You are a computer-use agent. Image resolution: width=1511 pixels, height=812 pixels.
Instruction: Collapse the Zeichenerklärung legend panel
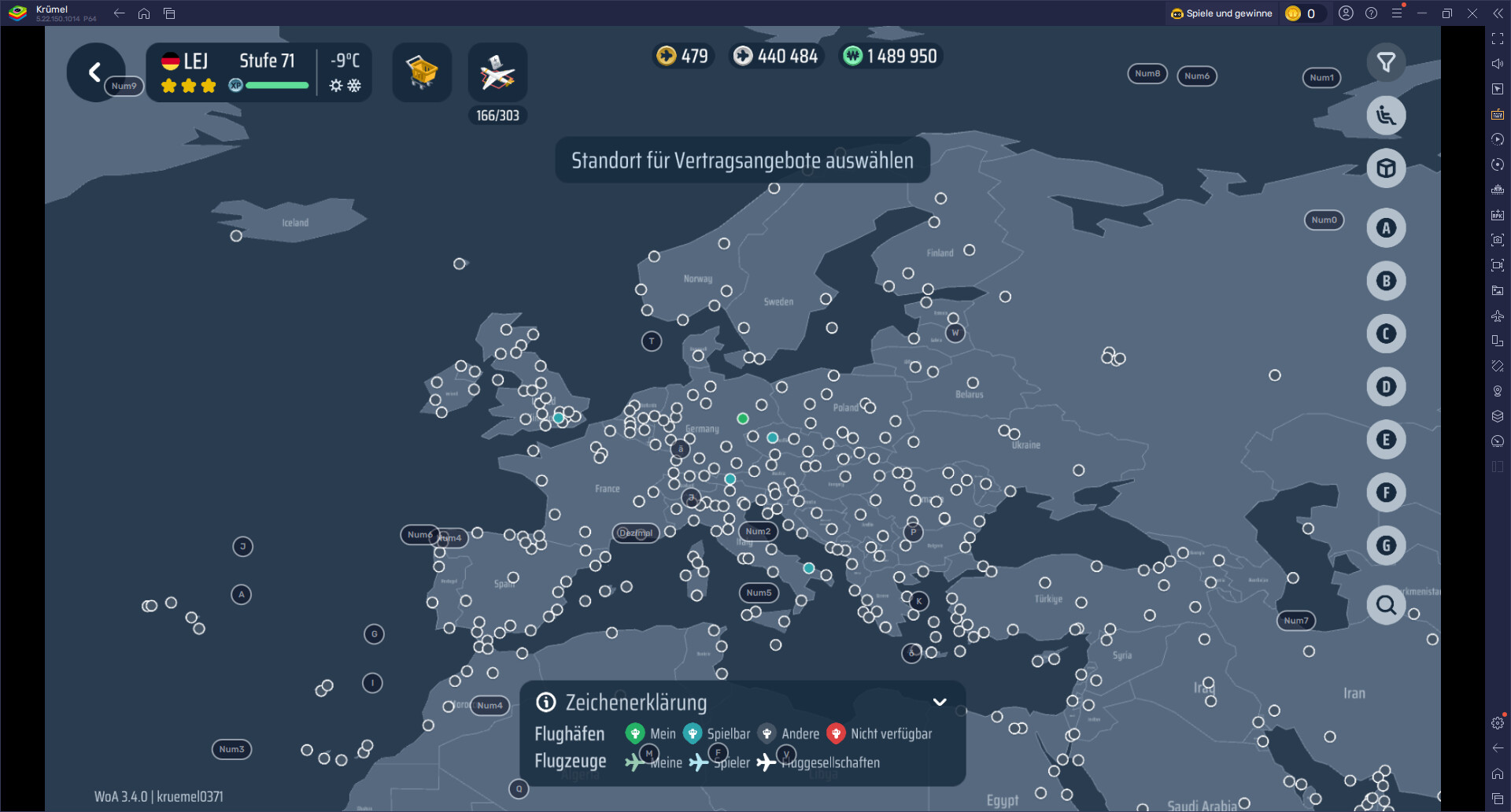tap(940, 702)
